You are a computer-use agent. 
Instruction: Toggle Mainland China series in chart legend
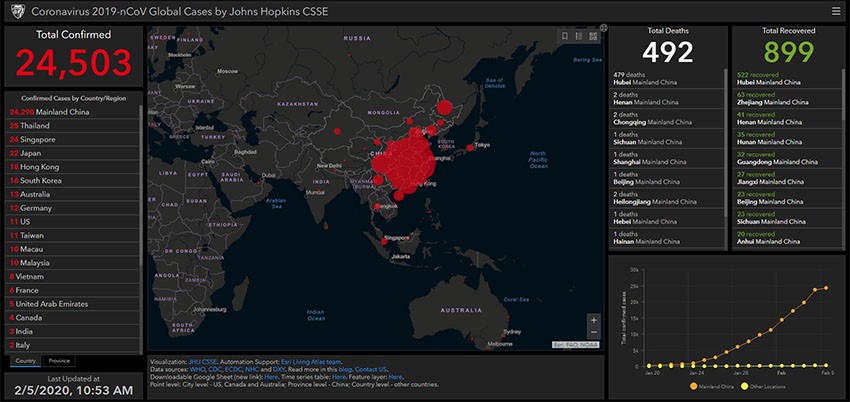point(711,386)
